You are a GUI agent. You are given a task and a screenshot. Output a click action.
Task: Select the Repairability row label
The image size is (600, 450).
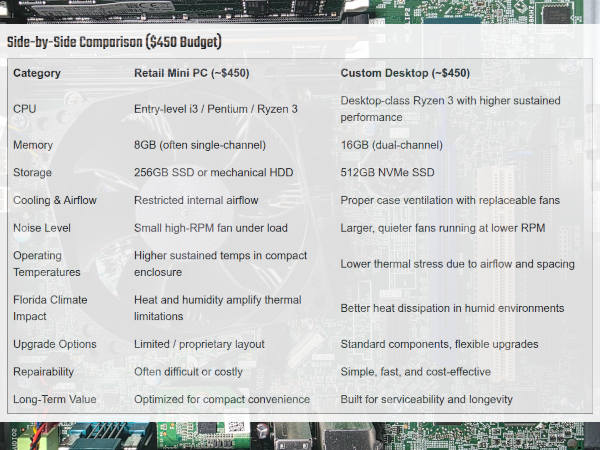click(x=45, y=371)
